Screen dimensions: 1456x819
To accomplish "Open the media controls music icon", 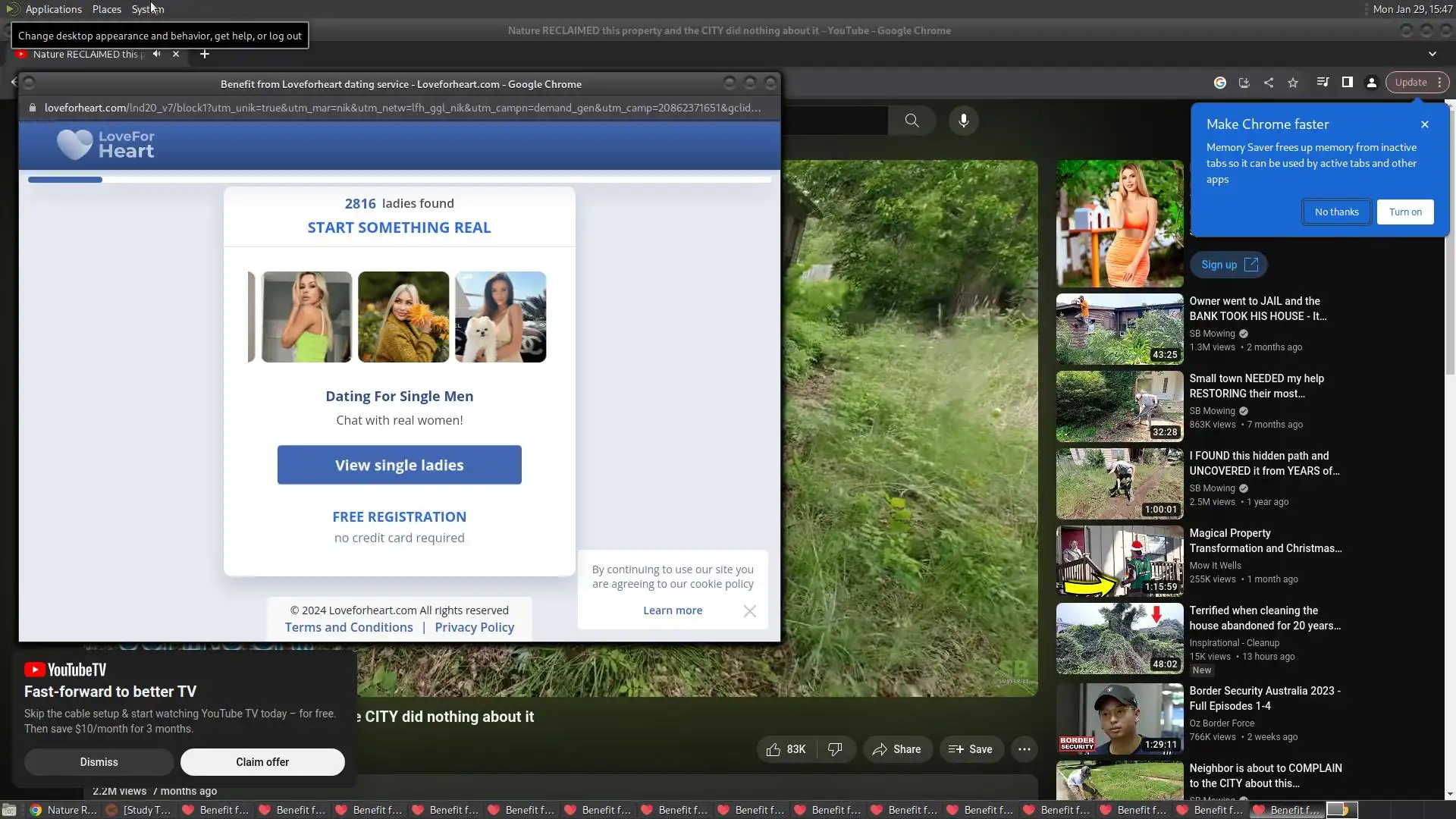I will [1323, 83].
